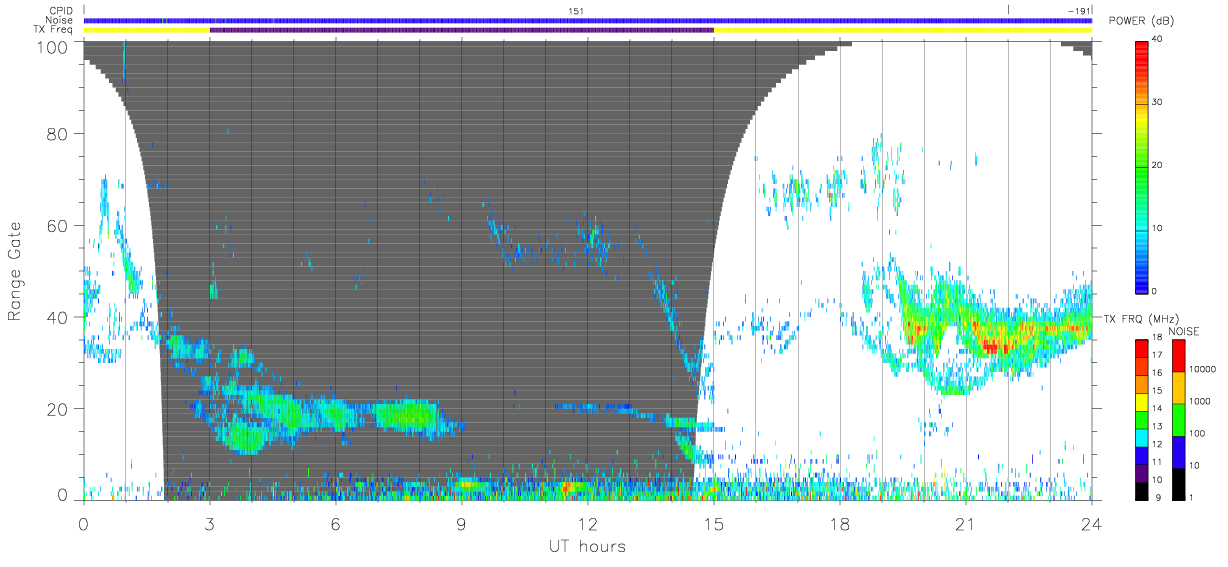
Task: Click the blue Noise strip above the plot
Action: pyautogui.click(x=587, y=20)
